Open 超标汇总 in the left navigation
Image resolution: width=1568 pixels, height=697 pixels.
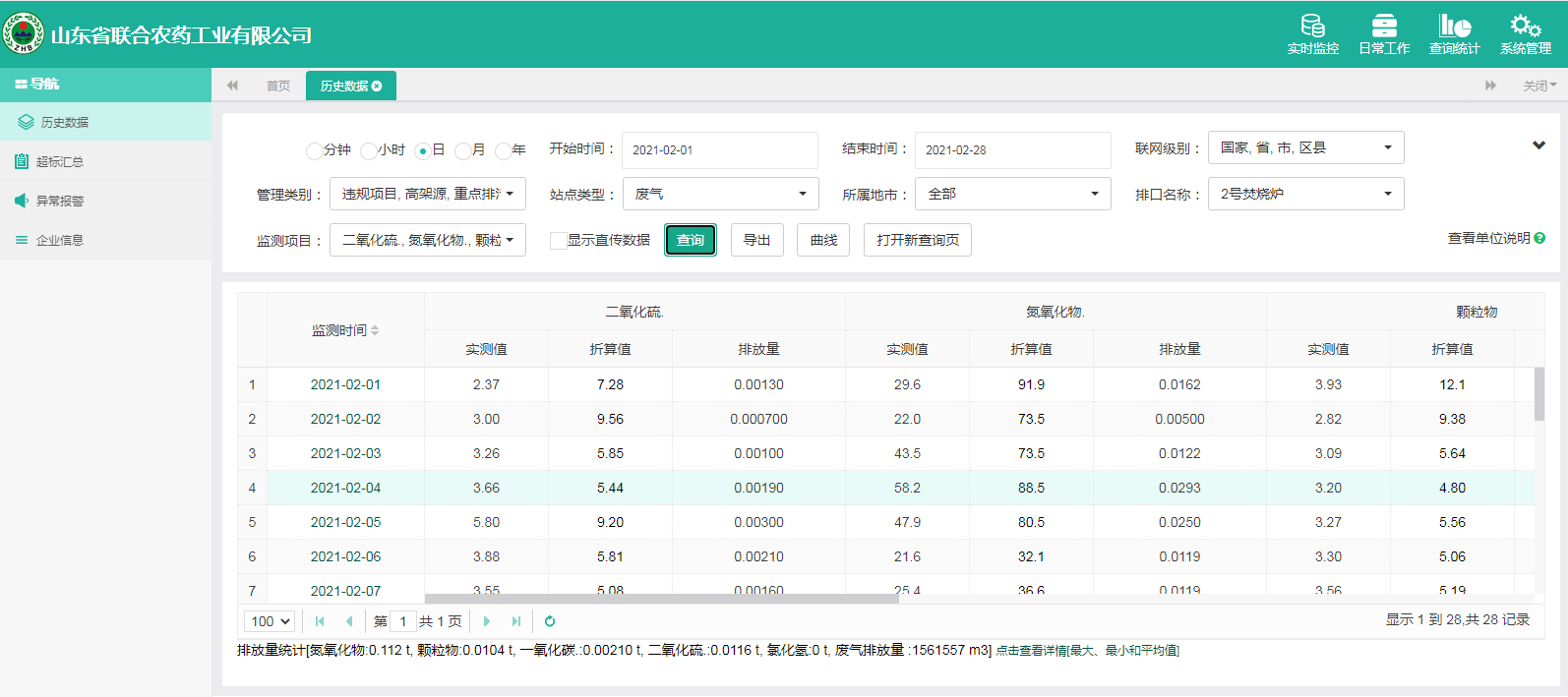coord(60,161)
